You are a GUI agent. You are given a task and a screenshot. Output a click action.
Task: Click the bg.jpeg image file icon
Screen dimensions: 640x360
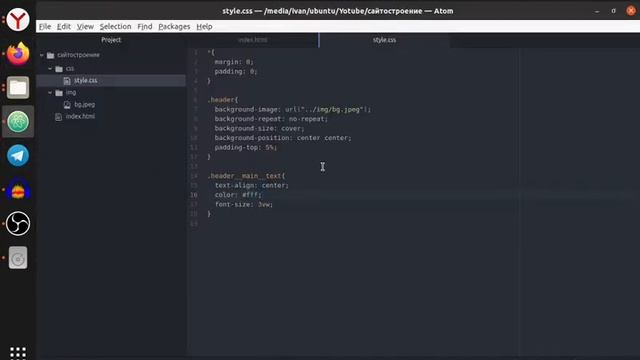coord(67,105)
